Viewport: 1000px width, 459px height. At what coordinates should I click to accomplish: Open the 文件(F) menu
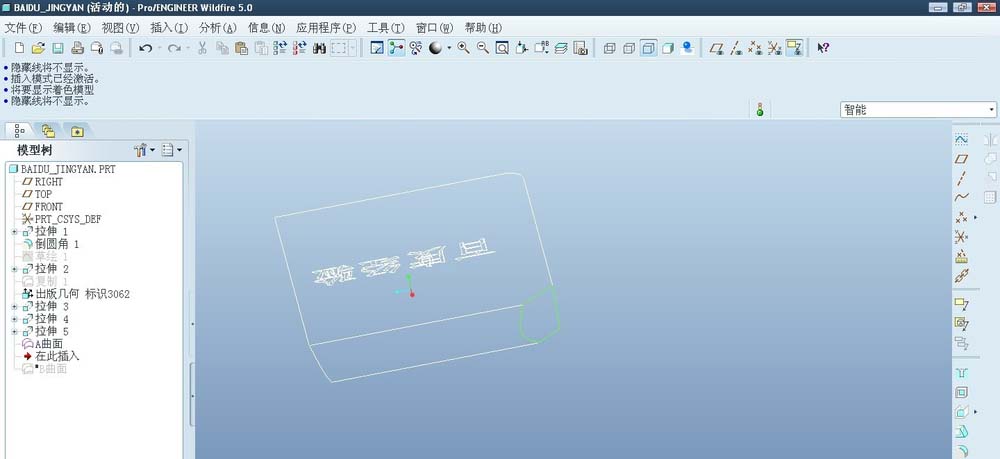(x=23, y=27)
